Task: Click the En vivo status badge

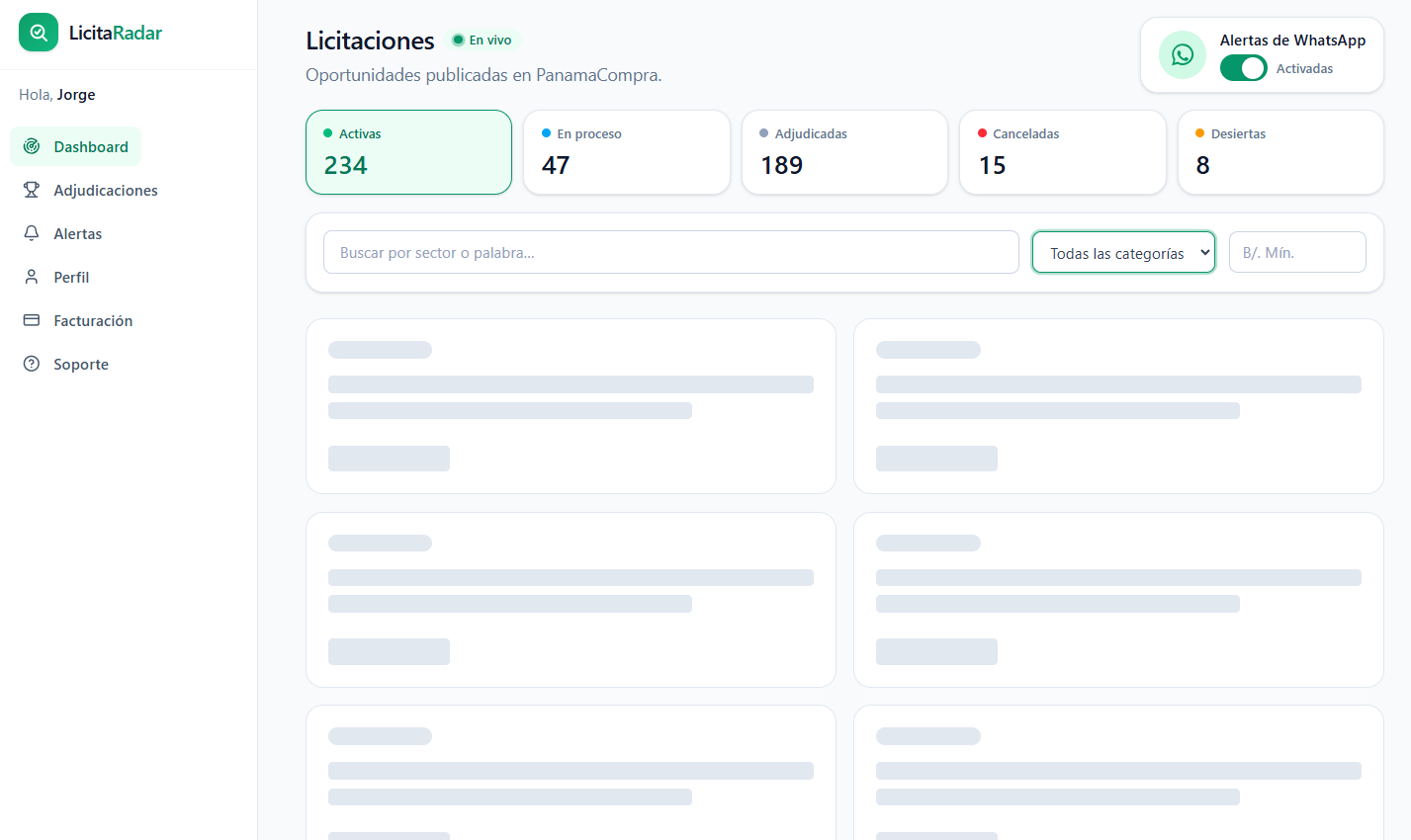Action: pyautogui.click(x=483, y=41)
